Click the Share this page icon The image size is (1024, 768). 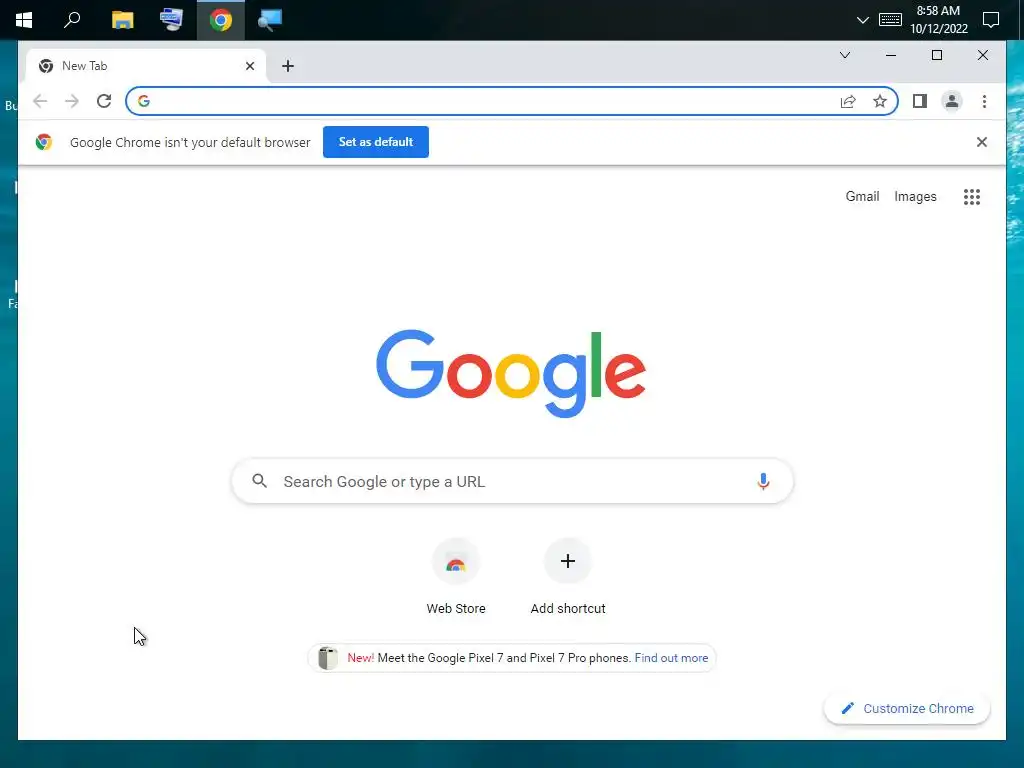[x=848, y=101]
